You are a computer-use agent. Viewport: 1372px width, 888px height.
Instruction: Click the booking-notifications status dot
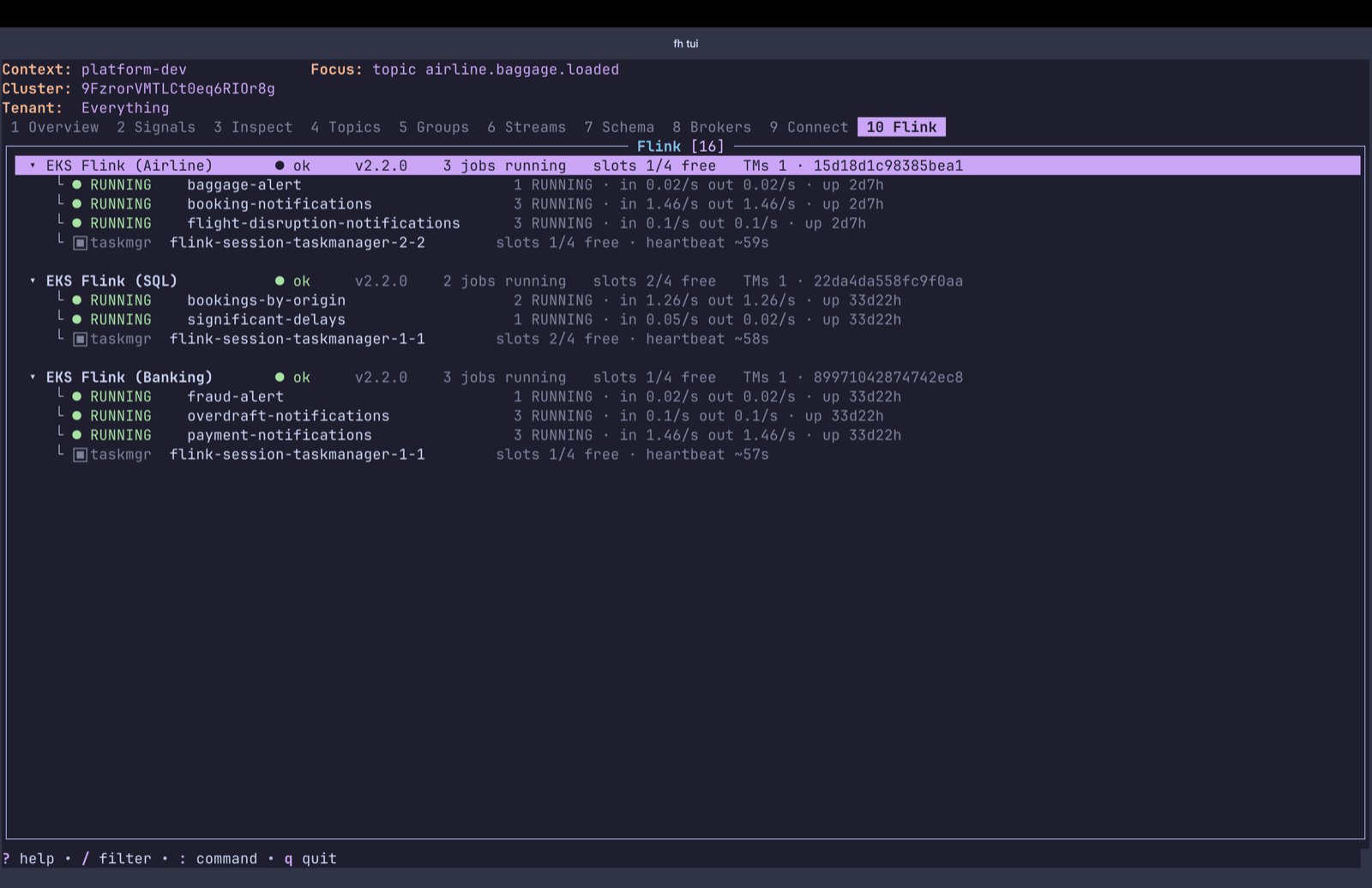(77, 204)
